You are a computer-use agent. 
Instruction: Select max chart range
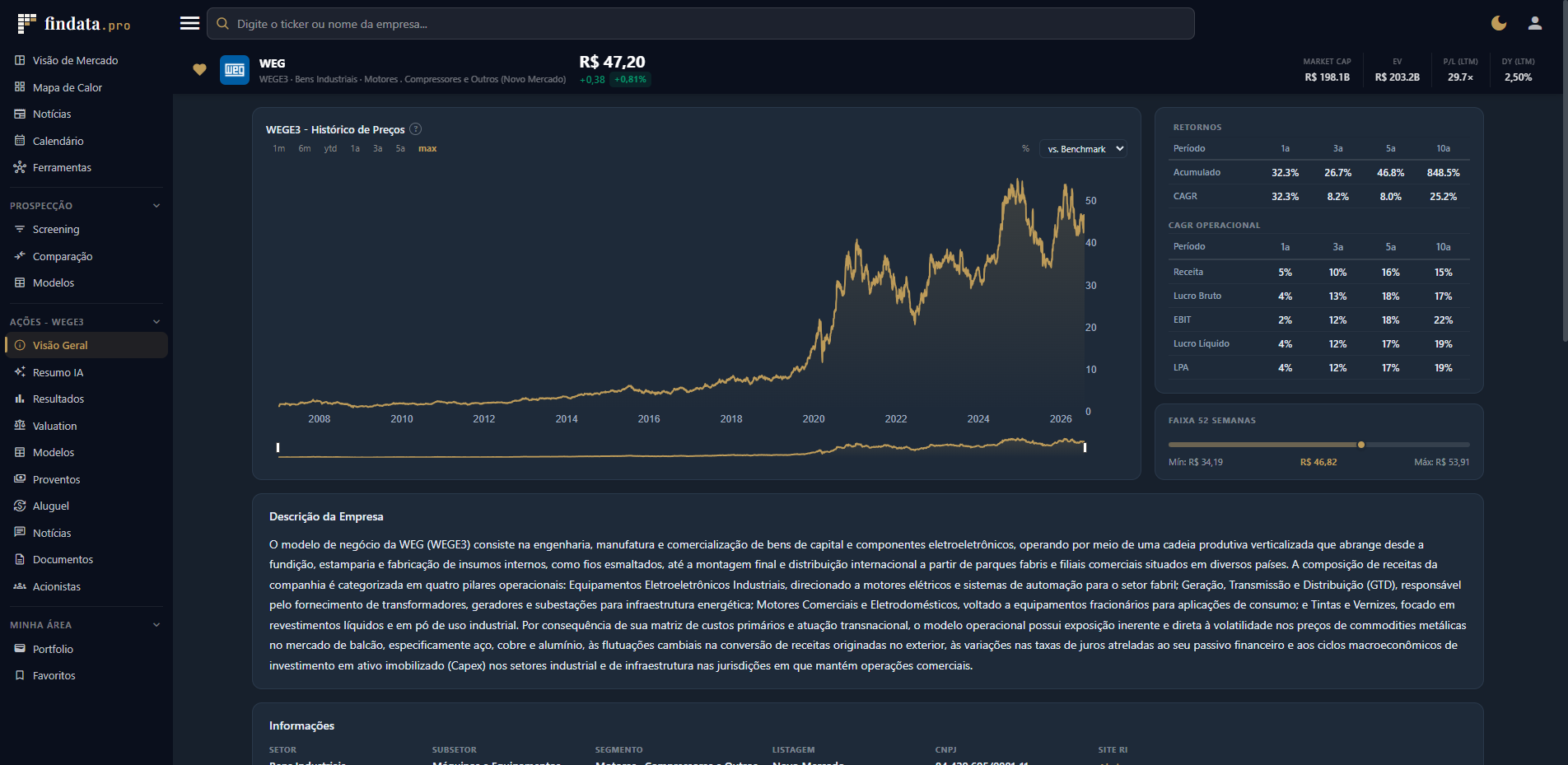point(427,149)
